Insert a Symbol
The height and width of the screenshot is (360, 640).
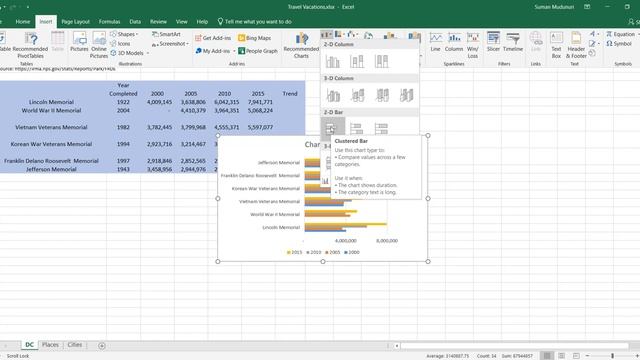pos(619,43)
